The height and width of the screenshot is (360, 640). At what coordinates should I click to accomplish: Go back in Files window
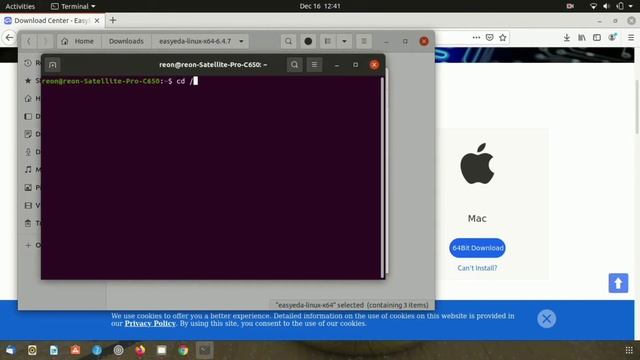pos(29,41)
